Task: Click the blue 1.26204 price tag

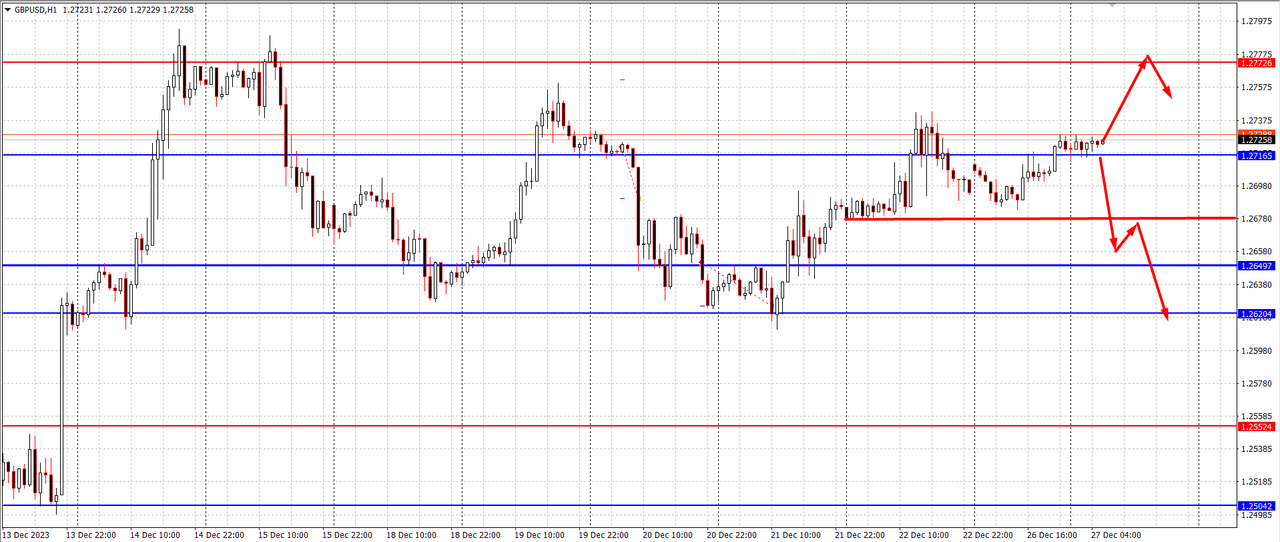Action: 1256,314
